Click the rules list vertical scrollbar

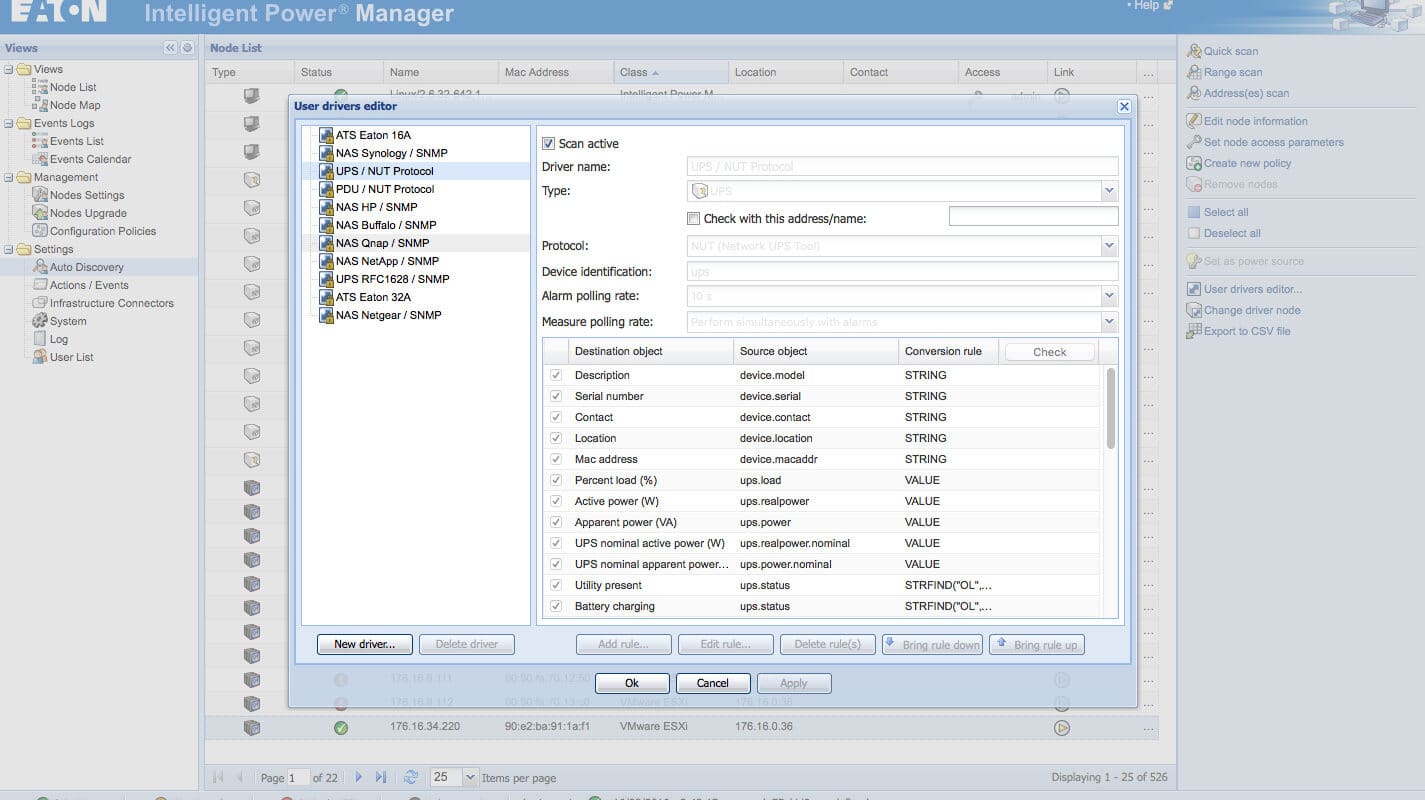pos(1109,409)
